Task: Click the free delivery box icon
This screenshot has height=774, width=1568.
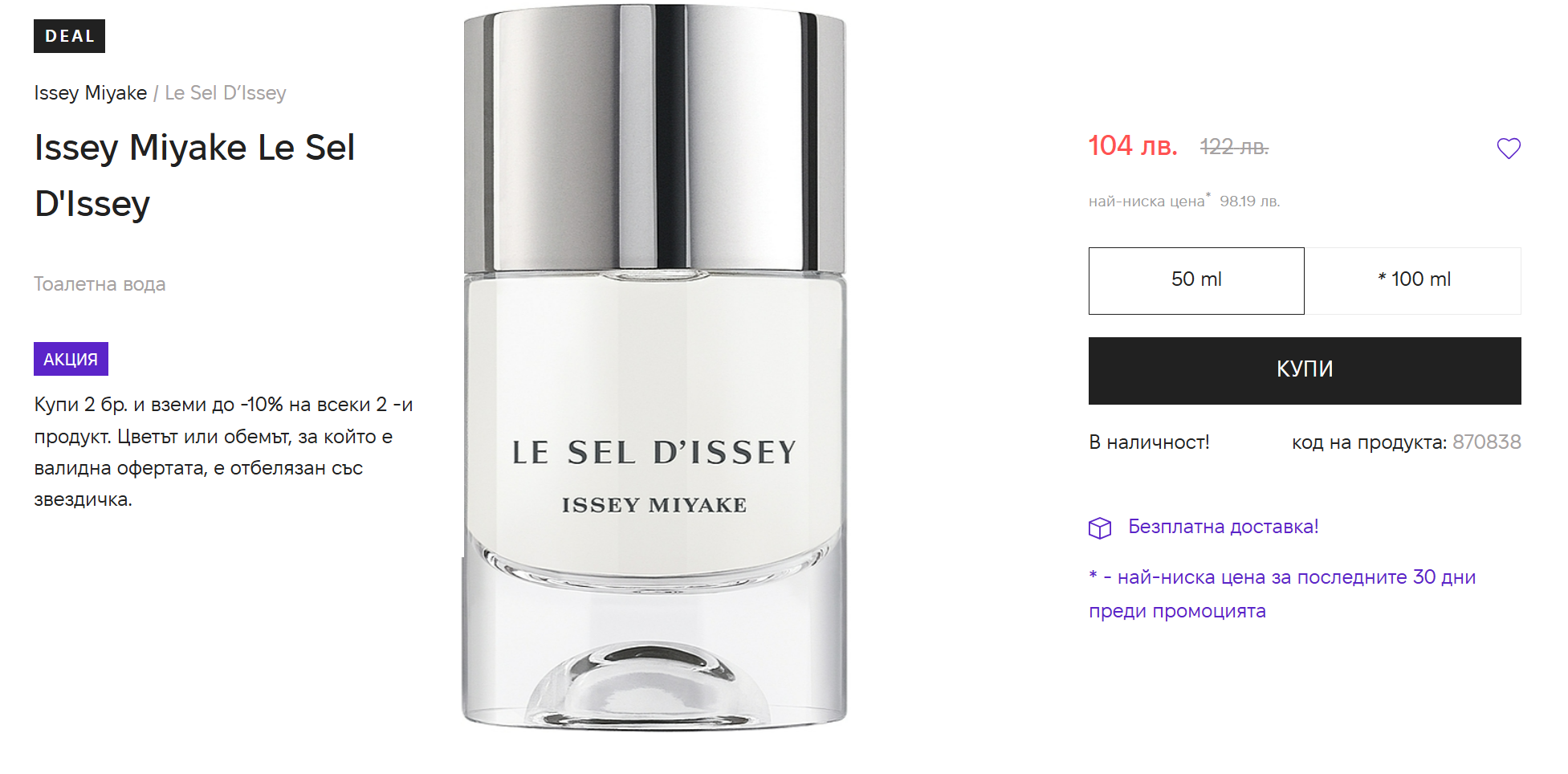Action: [x=1100, y=528]
